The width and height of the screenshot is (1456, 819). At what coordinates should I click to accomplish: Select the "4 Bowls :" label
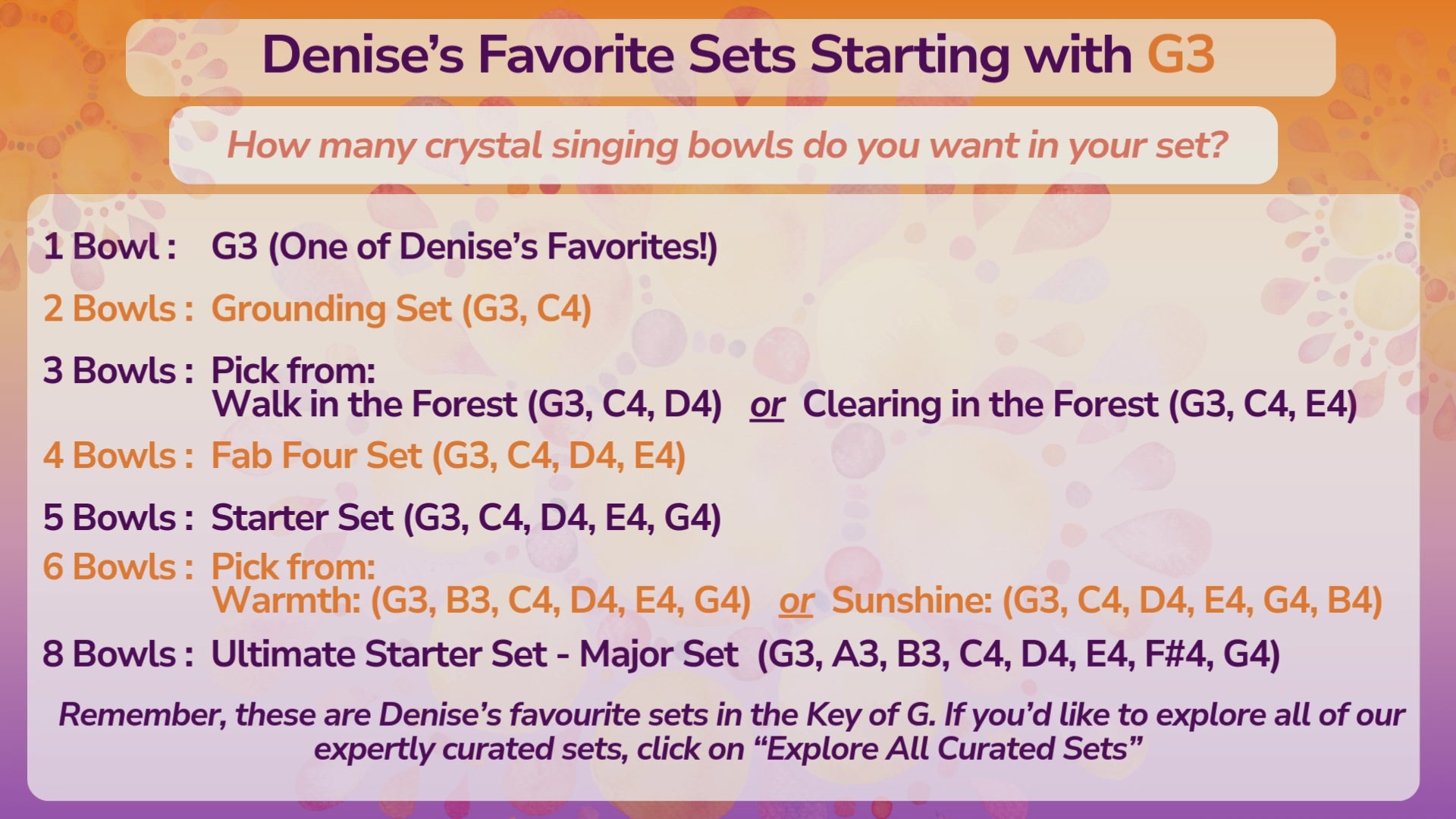pos(118,456)
